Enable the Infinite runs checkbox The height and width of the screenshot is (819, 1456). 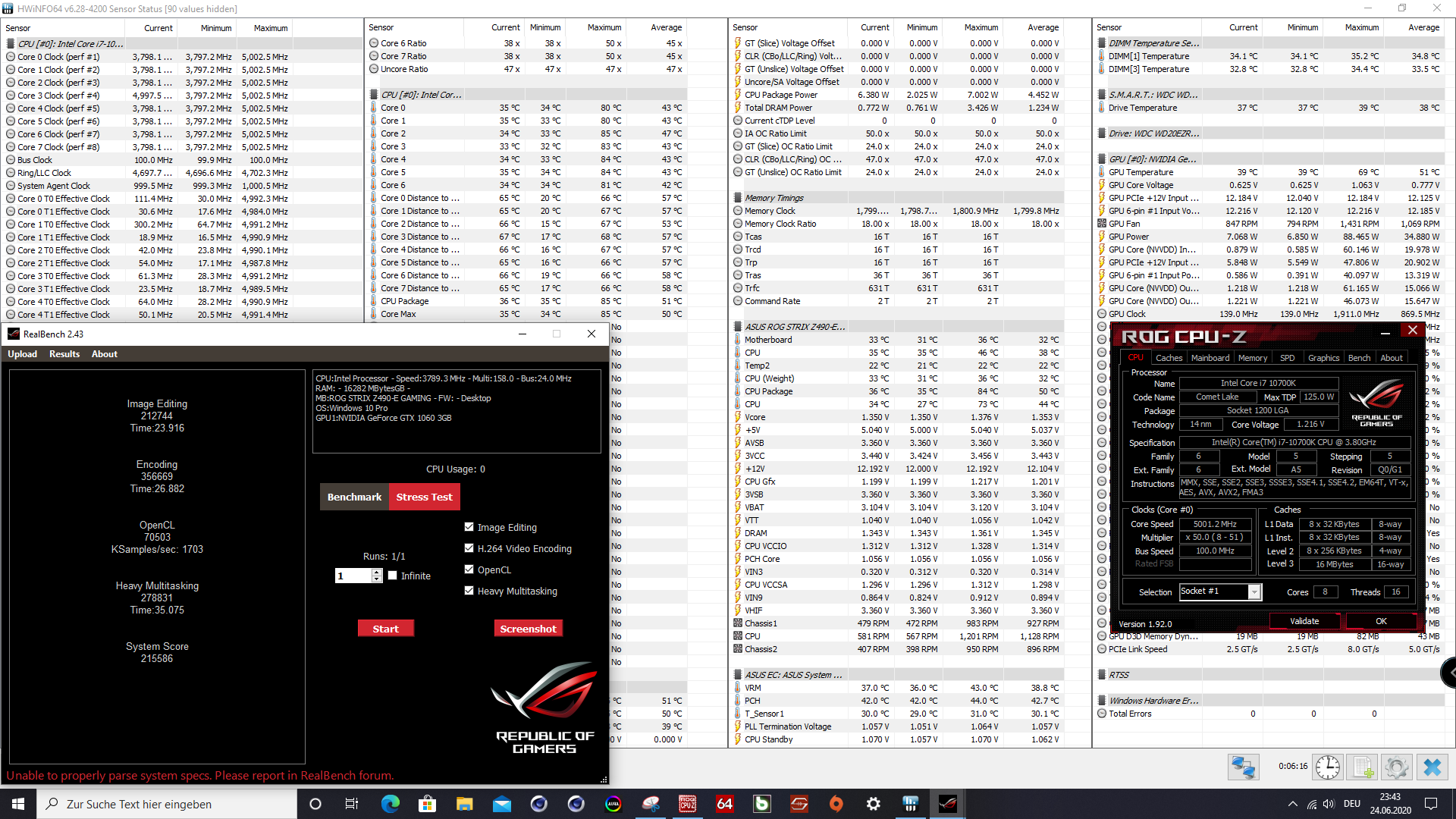click(392, 576)
